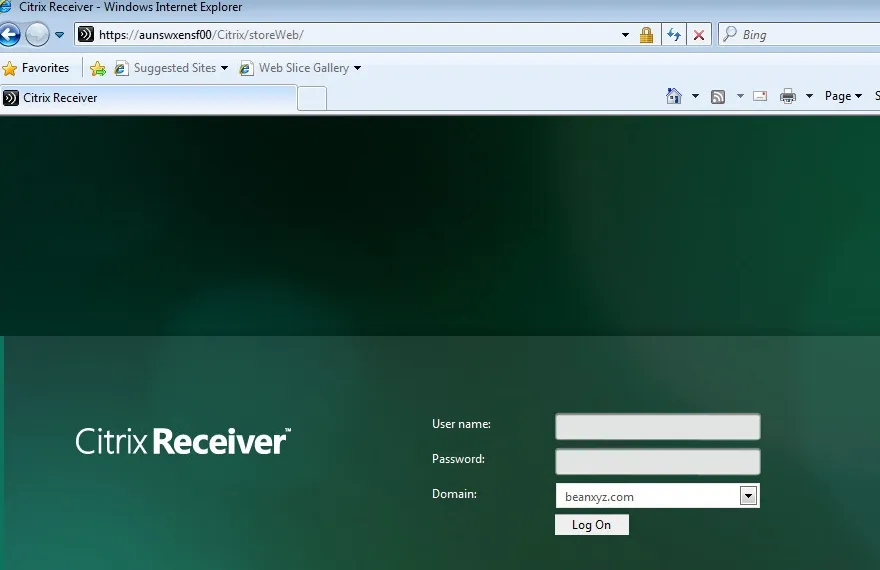The image size is (880, 570).
Task: Click the RSS feeds icon
Action: point(718,96)
